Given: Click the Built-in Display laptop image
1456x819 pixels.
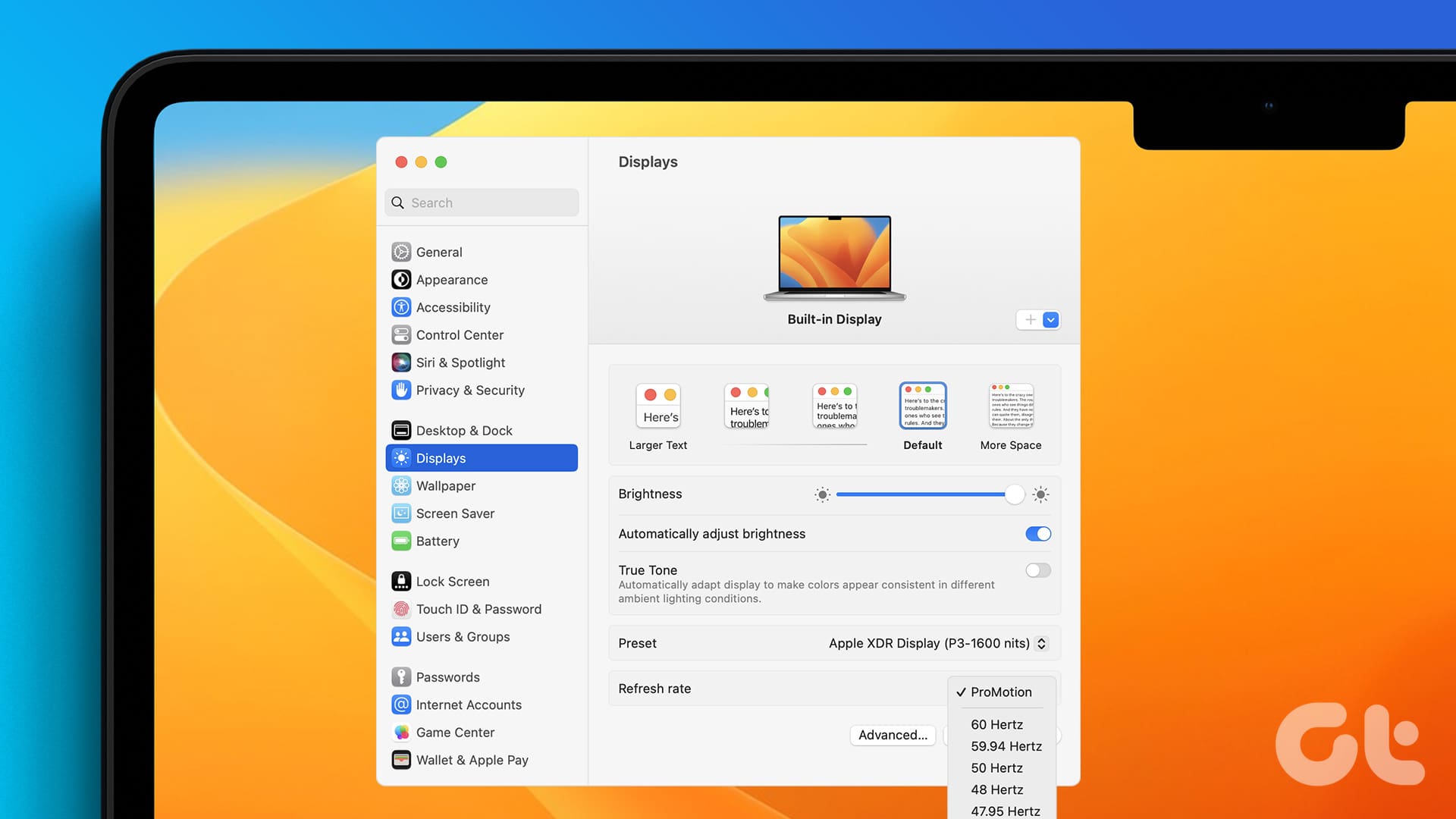Looking at the screenshot, I should point(834,258).
